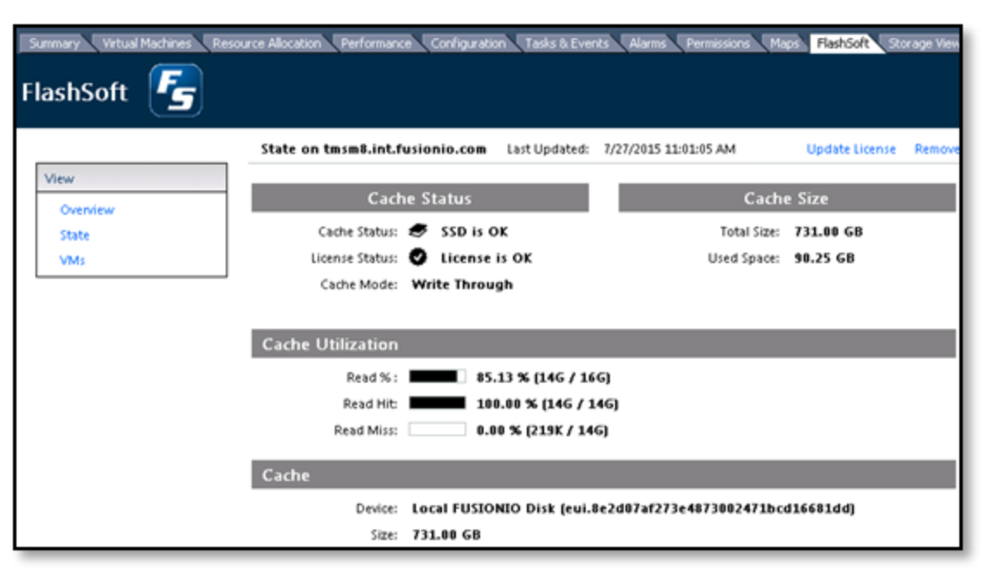
Task: Open the Permissions tab
Action: 717,43
